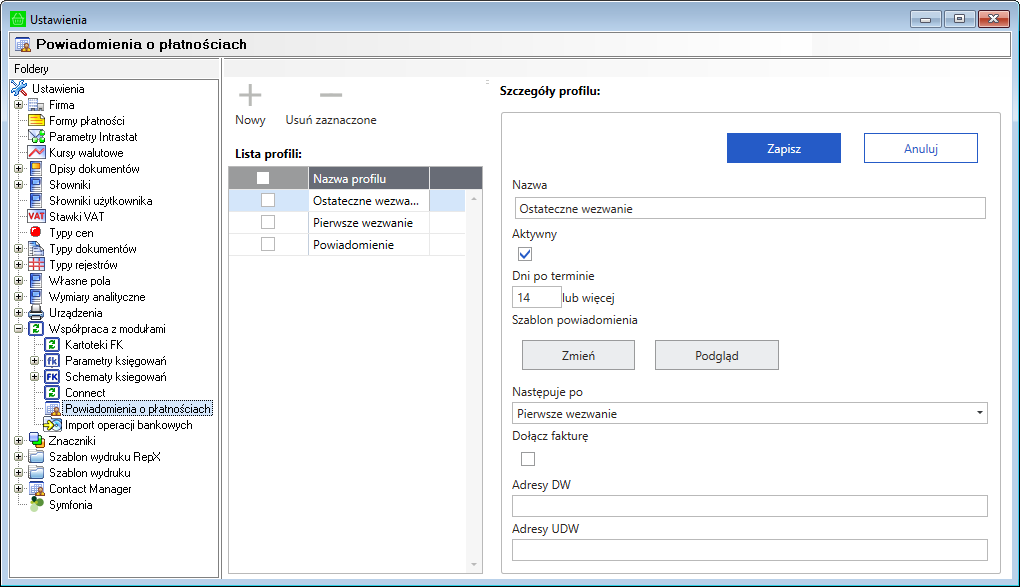Click the Zmień template button
This screenshot has height=587, width=1020.
(x=578, y=355)
